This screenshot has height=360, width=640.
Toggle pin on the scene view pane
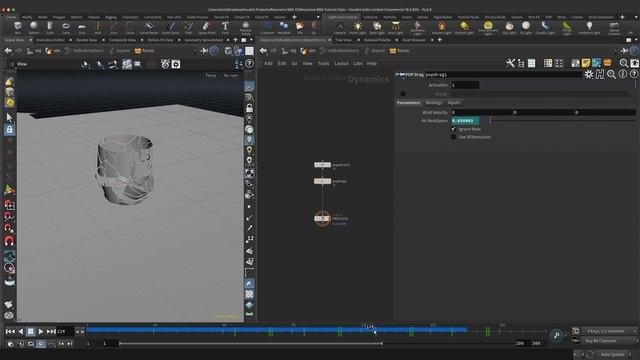click(204, 51)
